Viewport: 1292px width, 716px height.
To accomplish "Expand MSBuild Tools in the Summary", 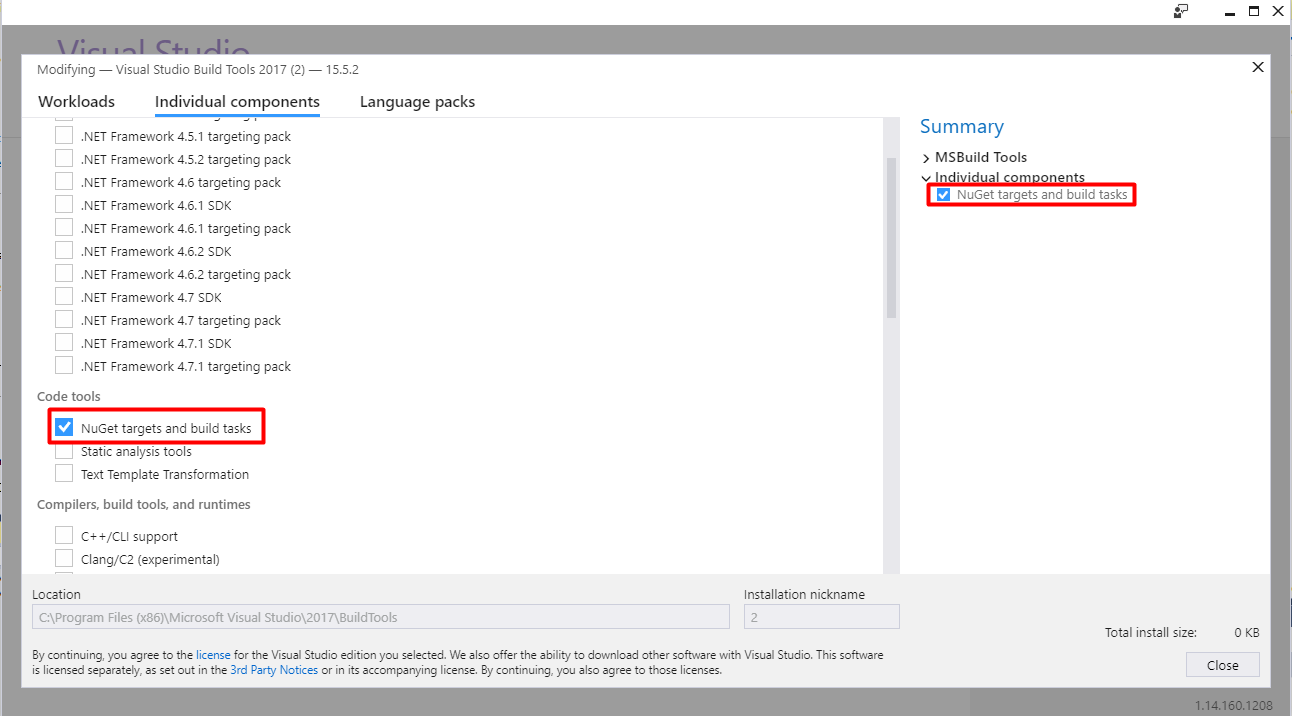I will [926, 158].
